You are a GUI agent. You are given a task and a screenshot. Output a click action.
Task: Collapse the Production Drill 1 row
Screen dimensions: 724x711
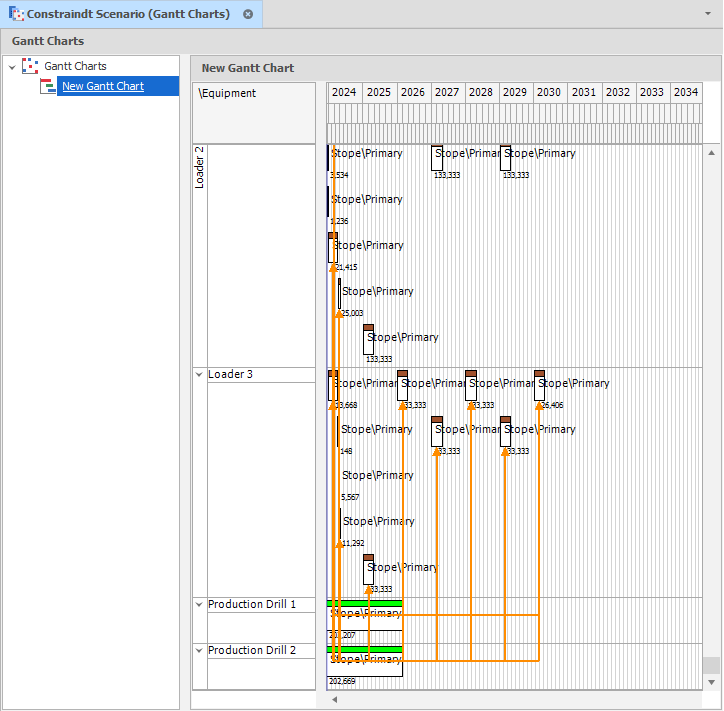pyautogui.click(x=198, y=605)
